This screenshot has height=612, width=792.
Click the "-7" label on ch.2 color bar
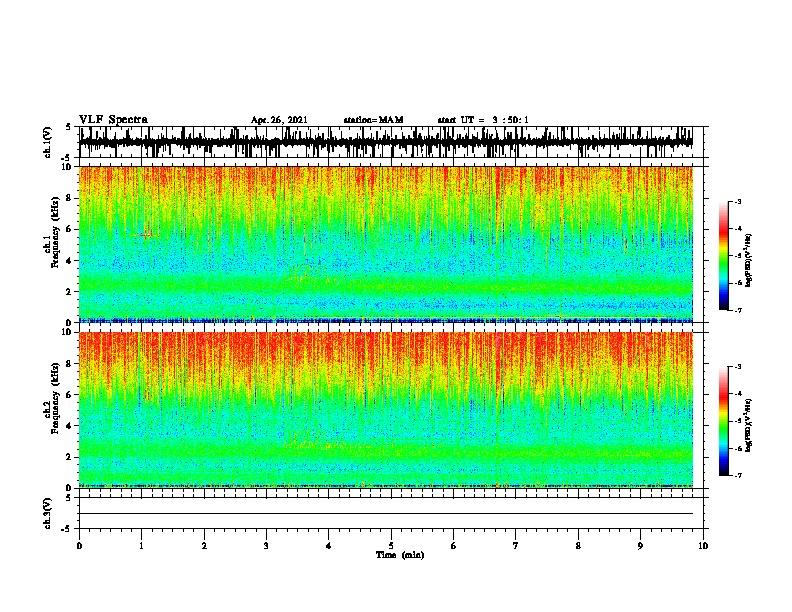(738, 475)
